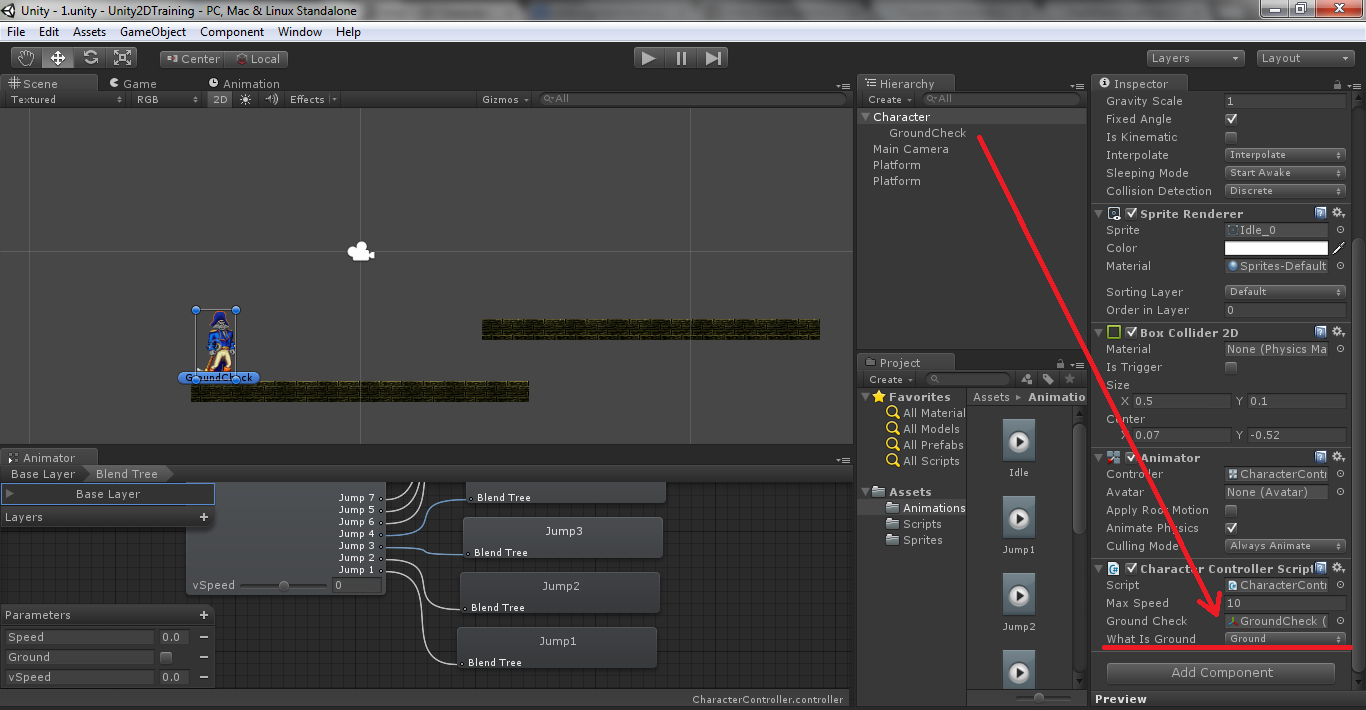Viewport: 1366px width, 710px height.
Task: Click the Pause button
Action: pyautogui.click(x=681, y=58)
